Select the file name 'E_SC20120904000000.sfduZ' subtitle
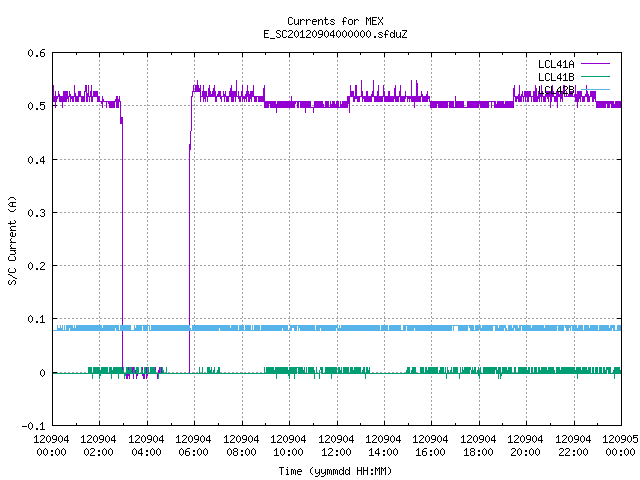 pos(335,34)
